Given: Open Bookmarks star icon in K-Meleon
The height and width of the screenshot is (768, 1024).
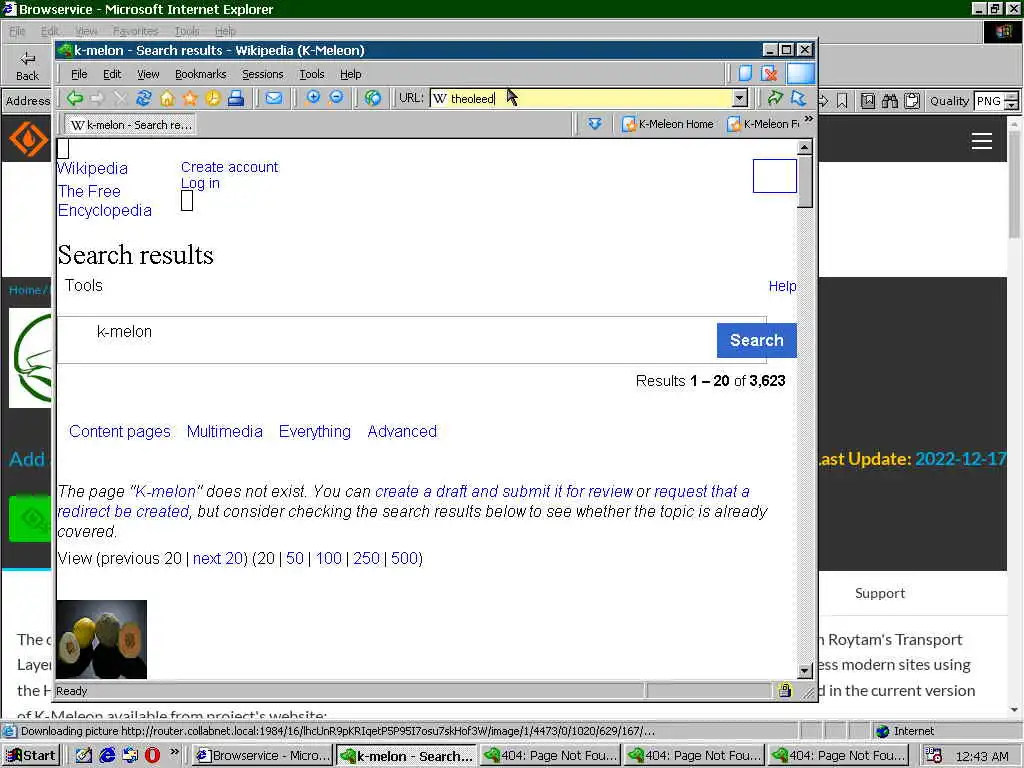Looking at the screenshot, I should (x=190, y=99).
